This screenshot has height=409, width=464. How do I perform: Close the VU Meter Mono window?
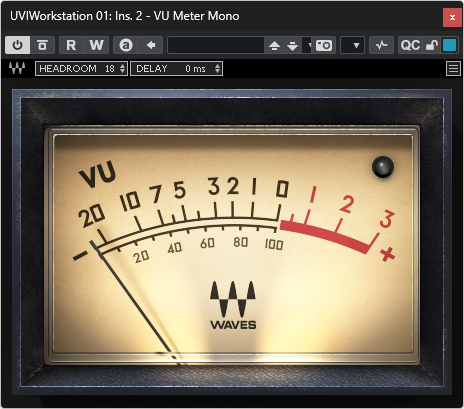[452, 17]
